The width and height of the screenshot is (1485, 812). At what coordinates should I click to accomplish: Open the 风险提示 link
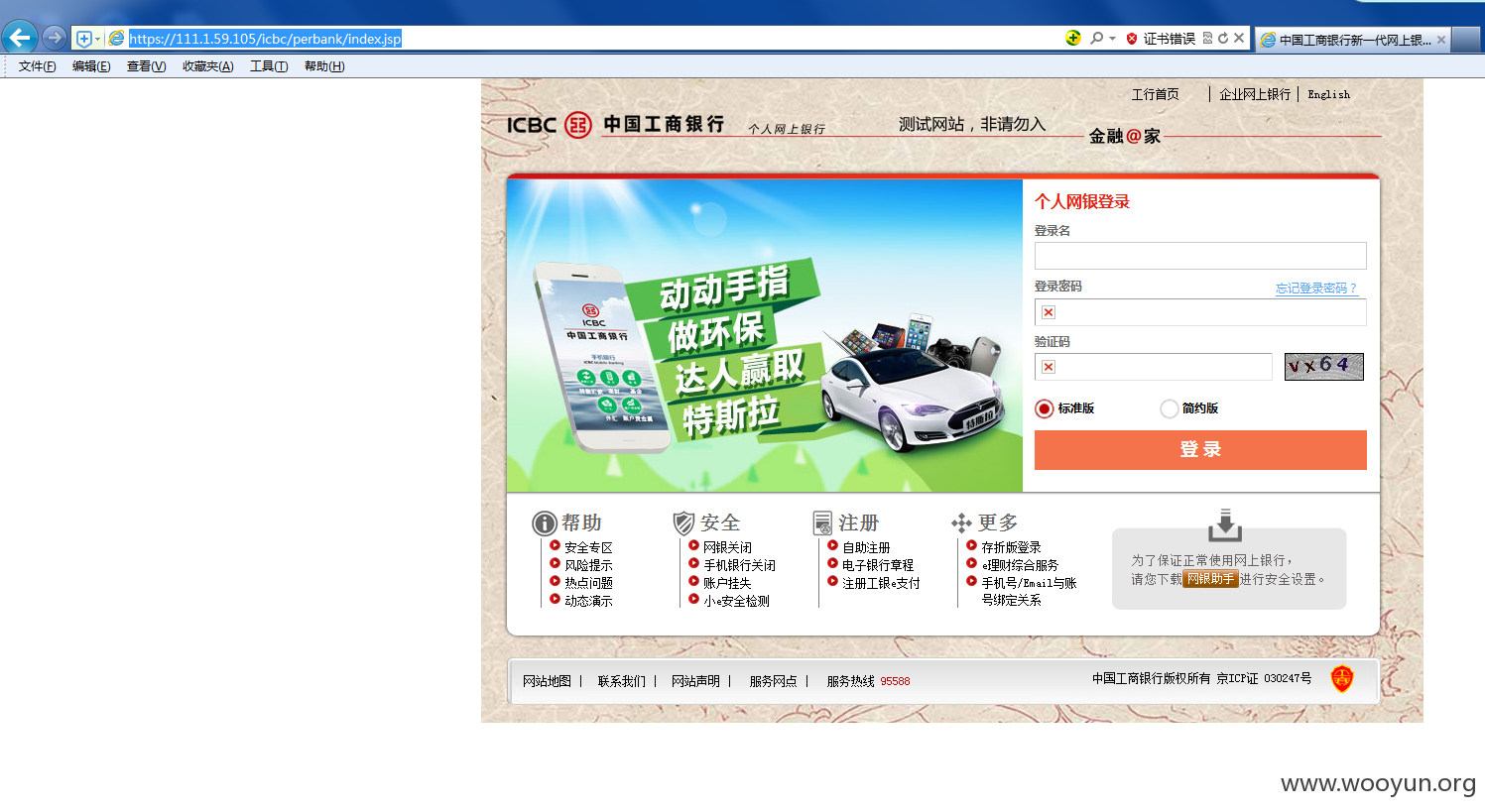[588, 565]
